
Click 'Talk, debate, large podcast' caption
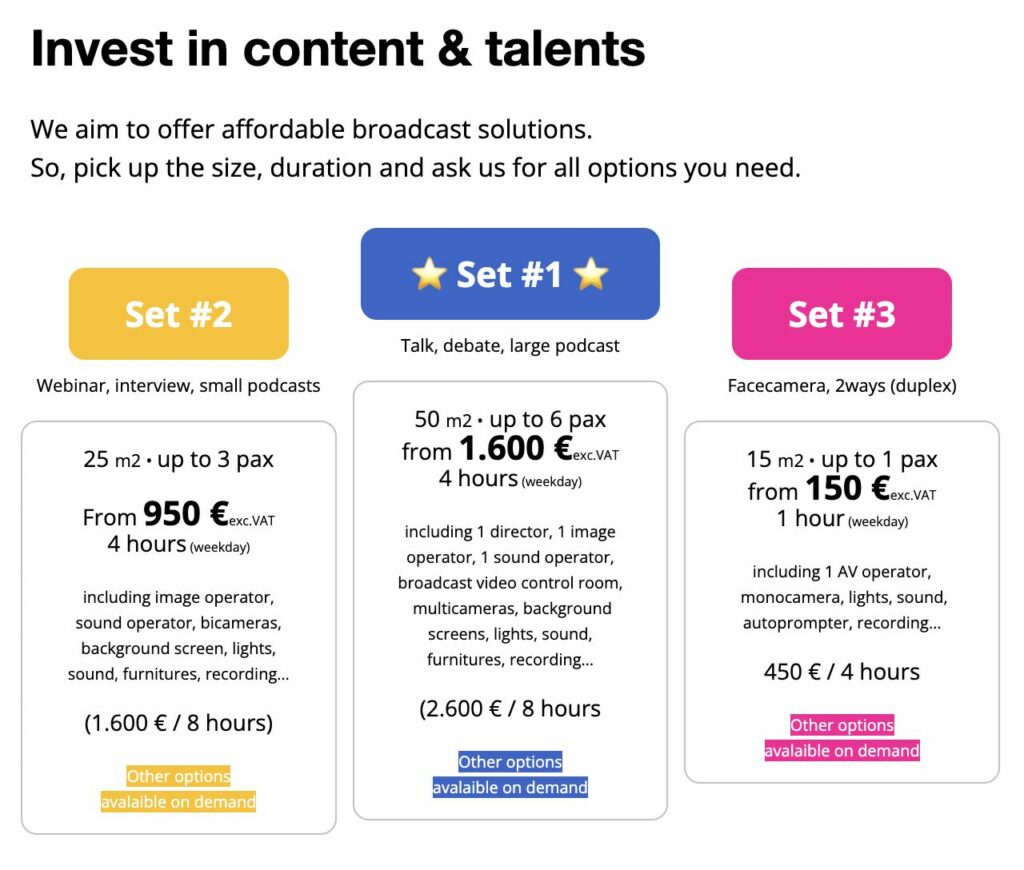click(x=510, y=346)
